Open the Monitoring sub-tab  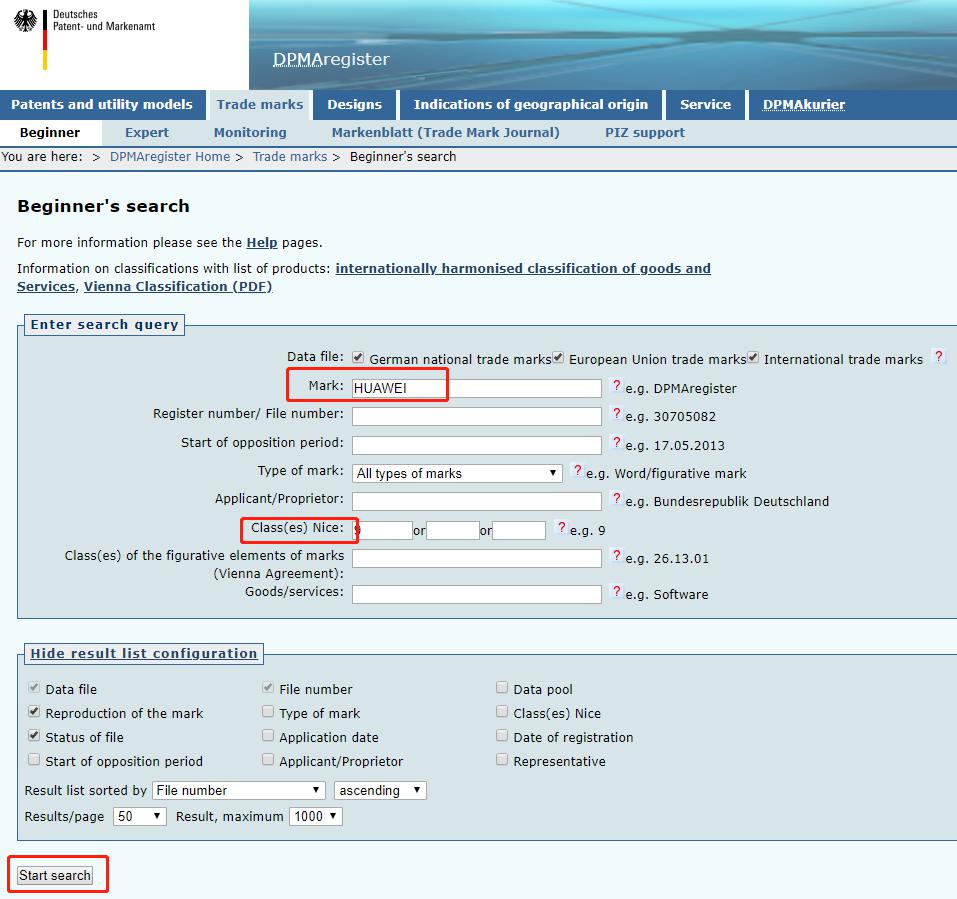tap(250, 133)
